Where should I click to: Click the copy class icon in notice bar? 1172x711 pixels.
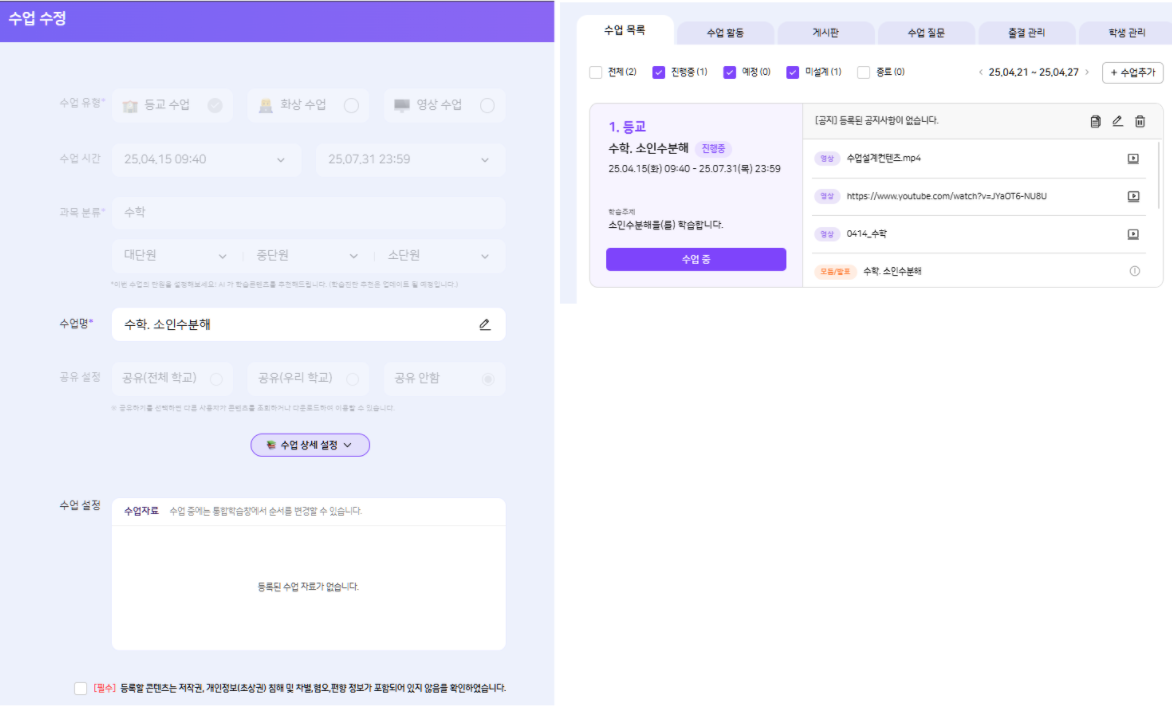click(1095, 121)
